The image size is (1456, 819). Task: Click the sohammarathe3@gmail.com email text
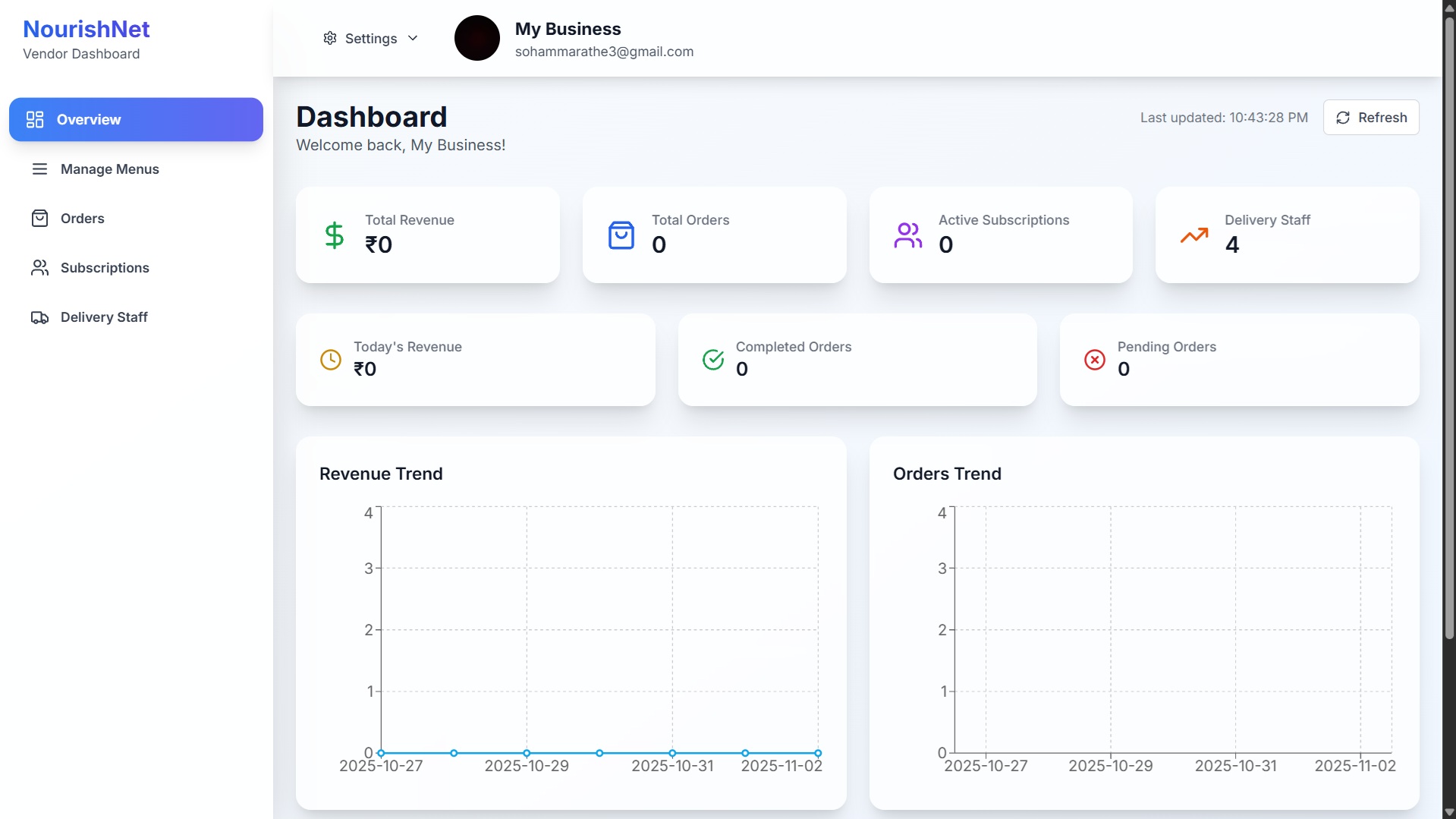(x=604, y=52)
